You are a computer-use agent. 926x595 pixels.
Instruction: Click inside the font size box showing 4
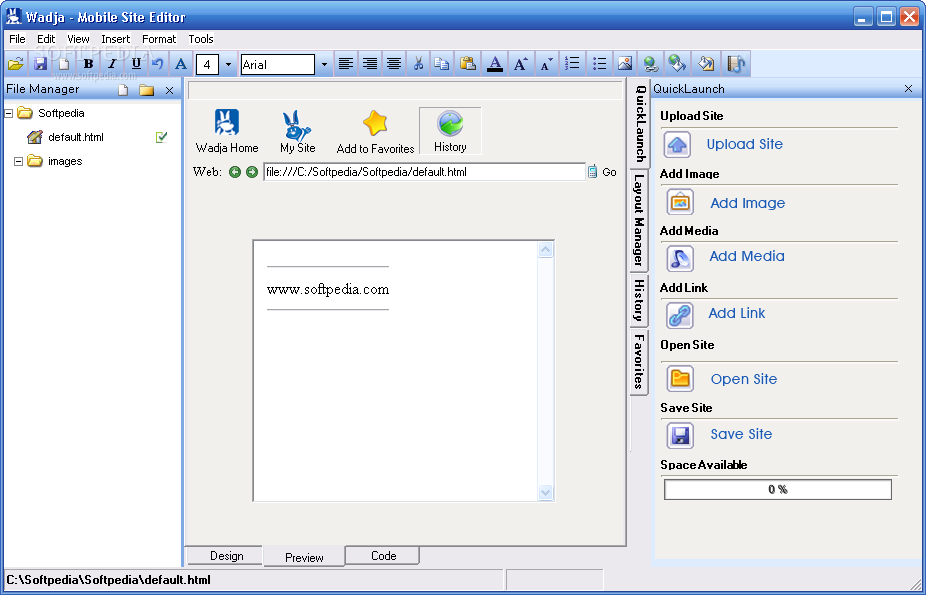point(207,64)
